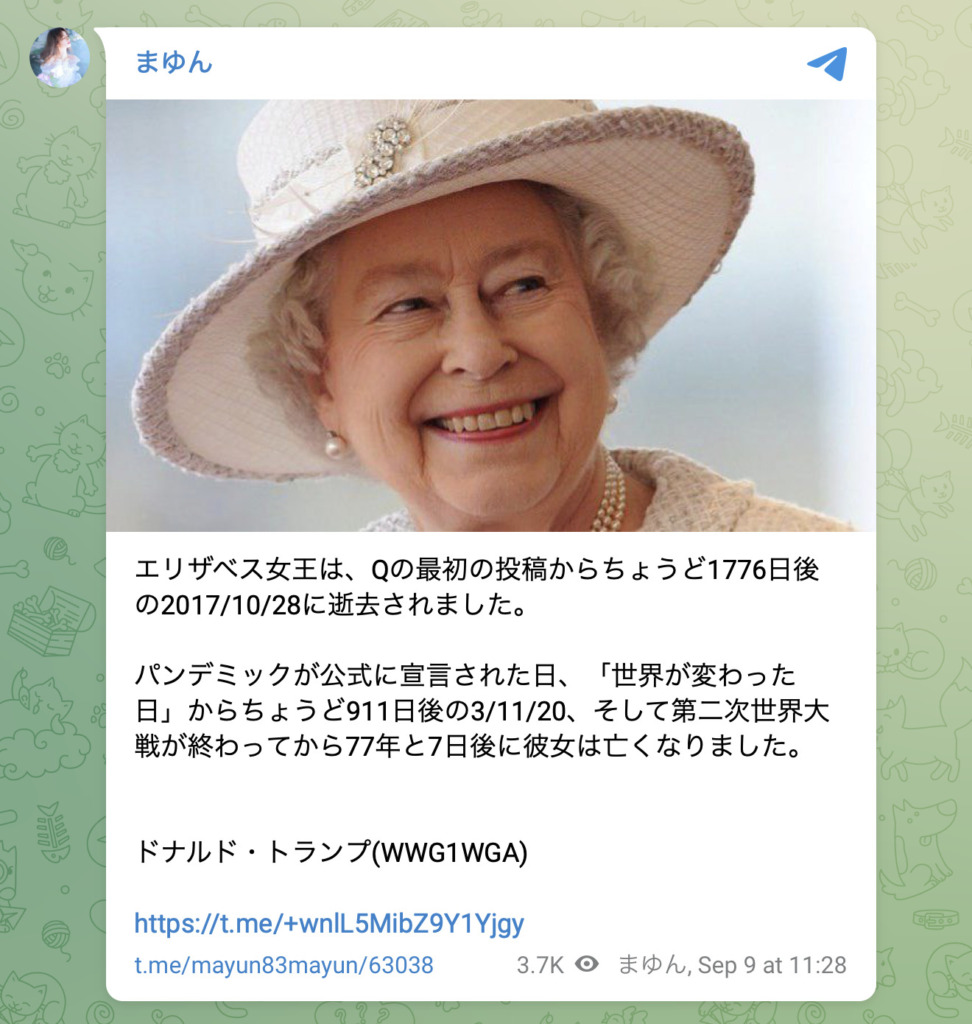972x1024 pixels.
Task: Follow the https://t.me/+wnlL5MibZ9Y1Yjgy invite link
Action: click(x=329, y=923)
